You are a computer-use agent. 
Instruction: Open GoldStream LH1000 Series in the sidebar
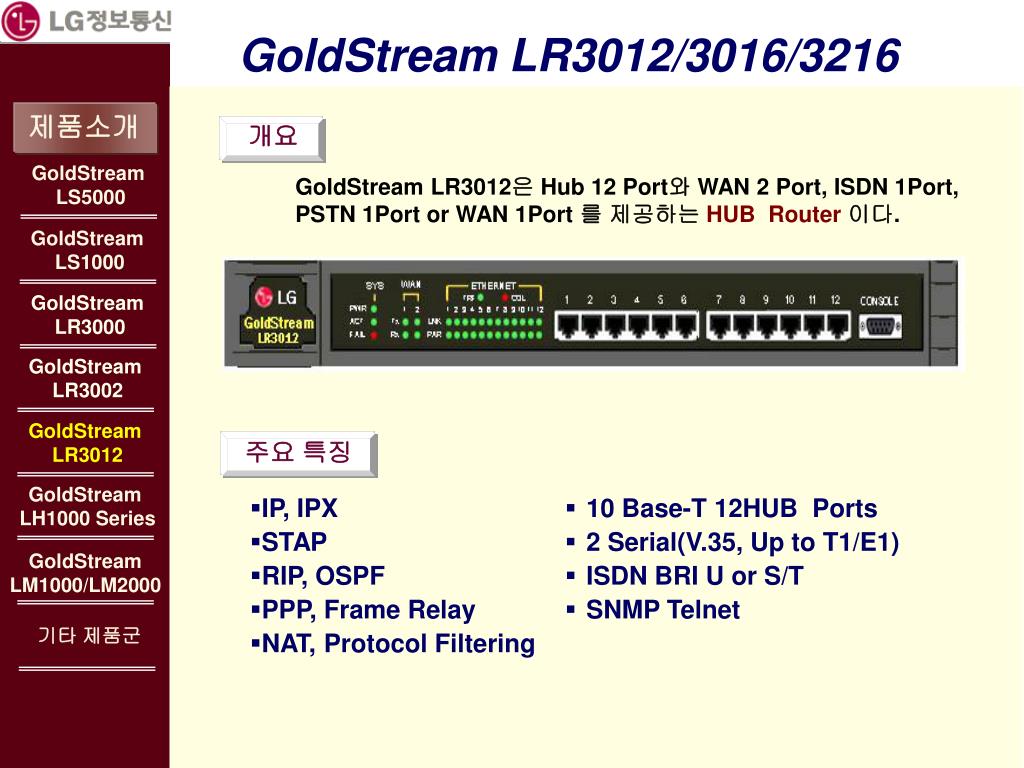[x=87, y=506]
